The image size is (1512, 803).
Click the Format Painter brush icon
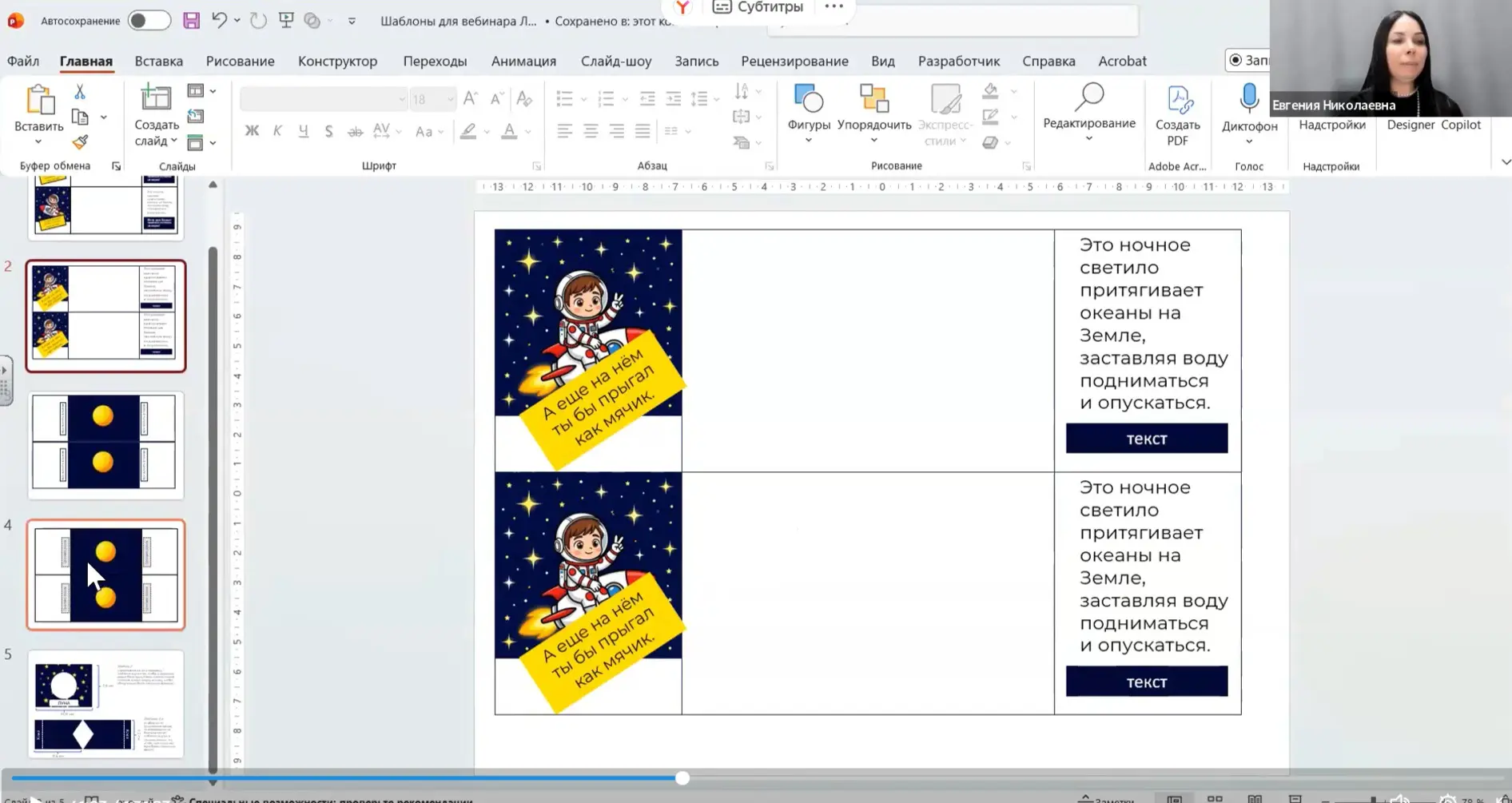80,142
